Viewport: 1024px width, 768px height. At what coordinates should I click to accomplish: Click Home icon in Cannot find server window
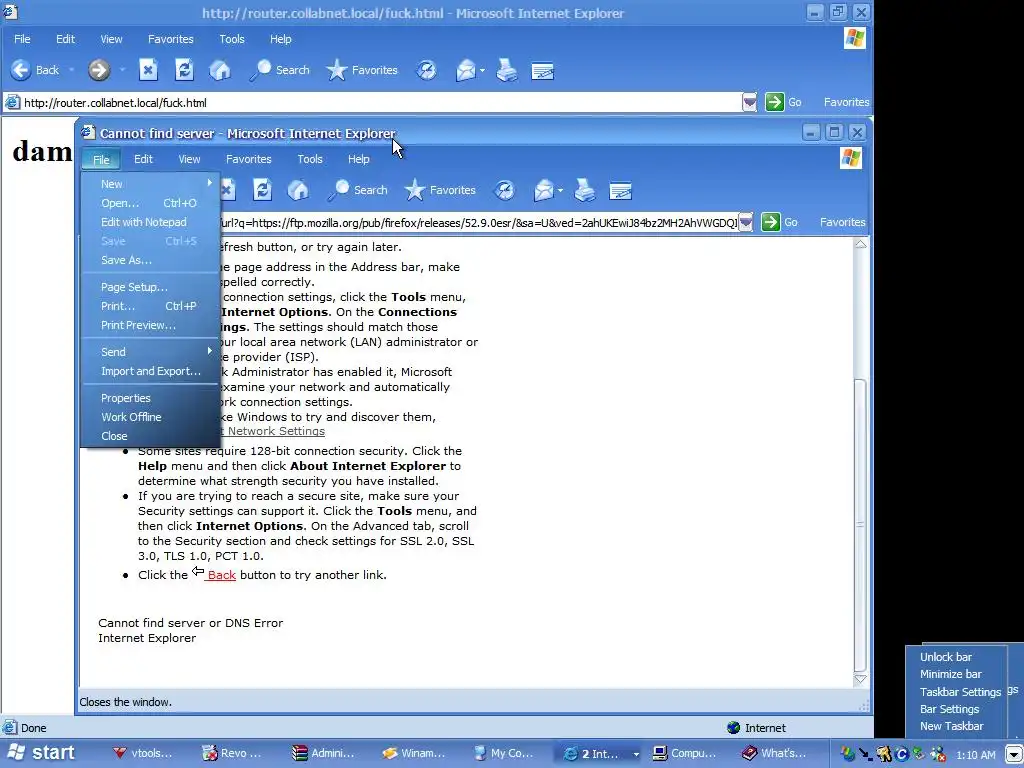(298, 190)
